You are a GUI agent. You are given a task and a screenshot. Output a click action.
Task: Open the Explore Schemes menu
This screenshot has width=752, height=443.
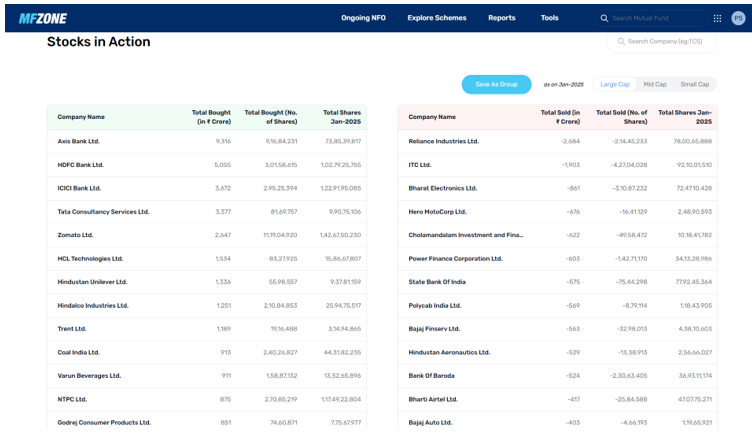pyautogui.click(x=437, y=18)
